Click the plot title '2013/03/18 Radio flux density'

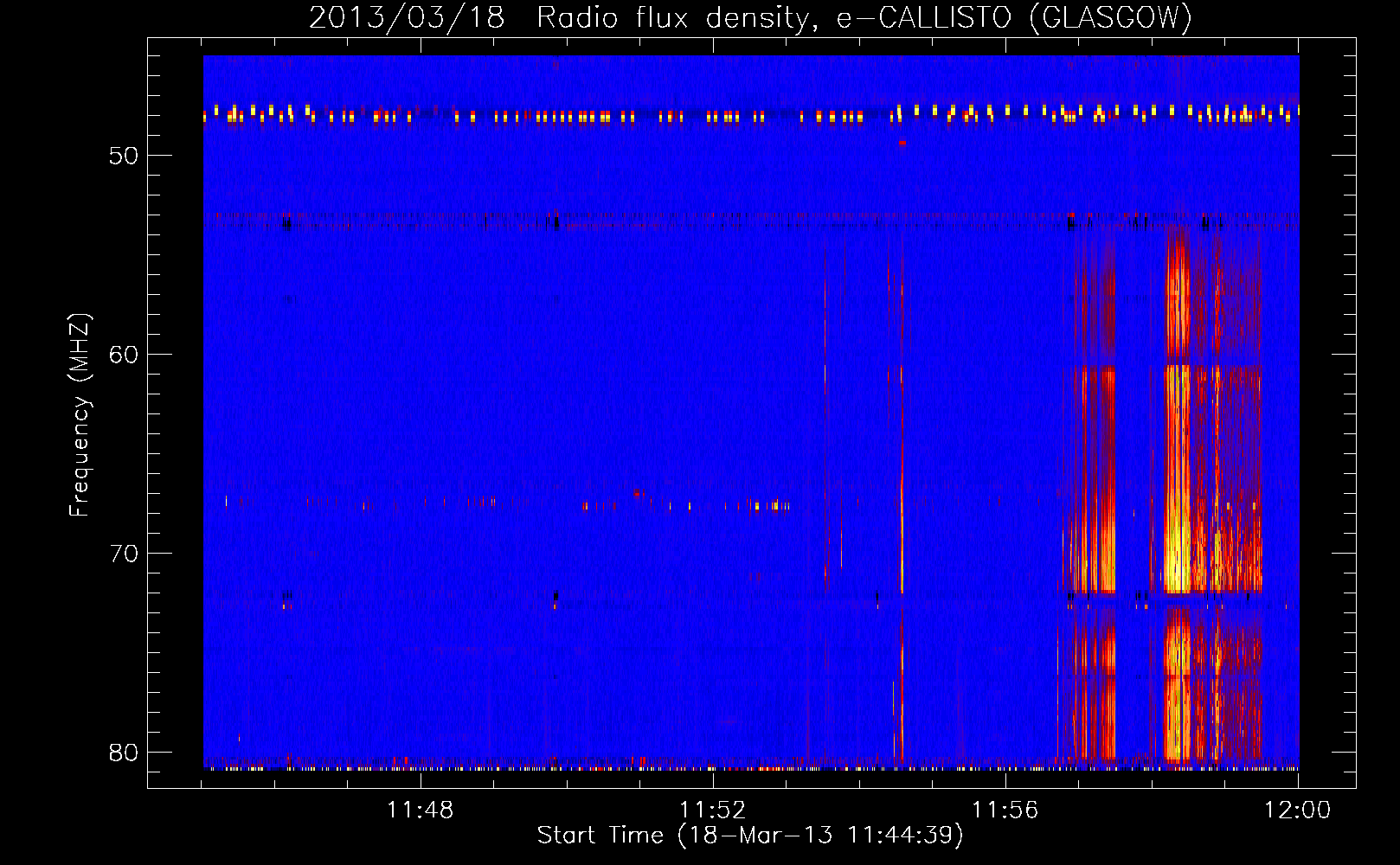[x=562, y=18]
